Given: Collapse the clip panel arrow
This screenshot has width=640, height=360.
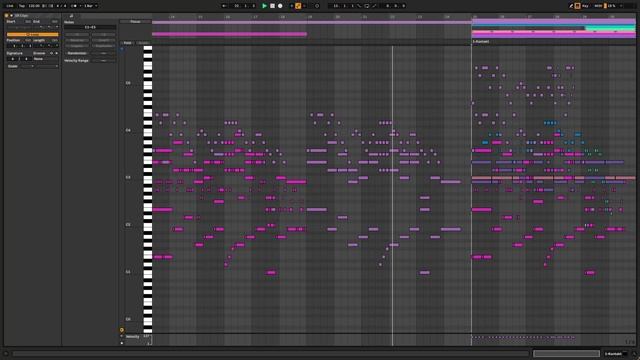Looking at the screenshot, I should [x=11, y=16].
